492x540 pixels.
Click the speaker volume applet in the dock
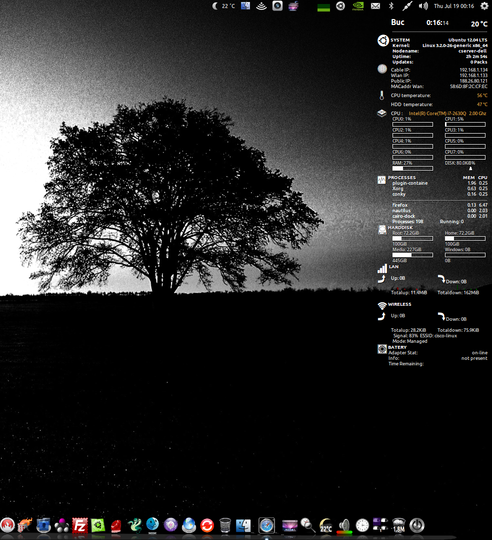(344, 526)
